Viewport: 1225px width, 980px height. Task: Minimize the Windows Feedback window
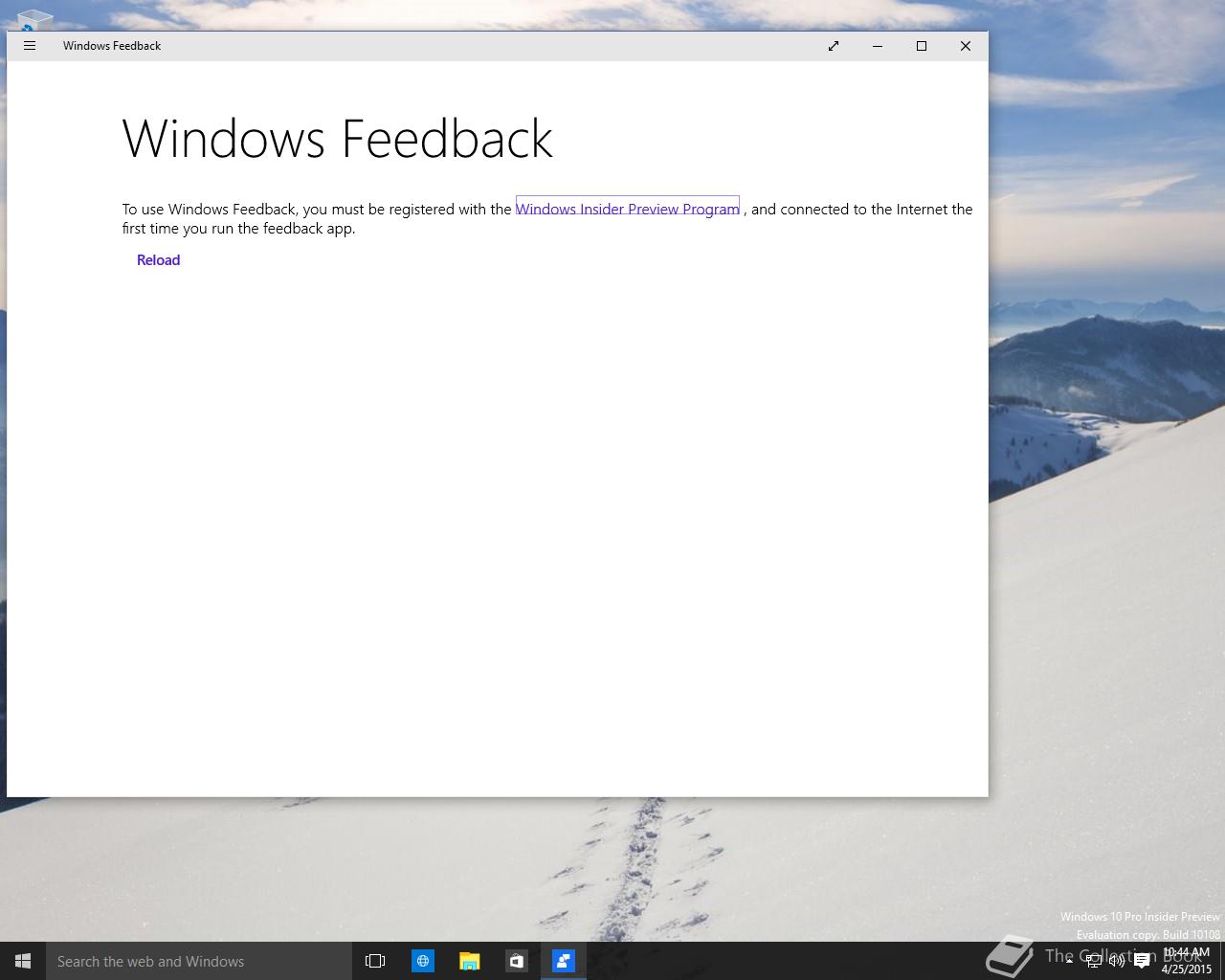[x=878, y=46]
